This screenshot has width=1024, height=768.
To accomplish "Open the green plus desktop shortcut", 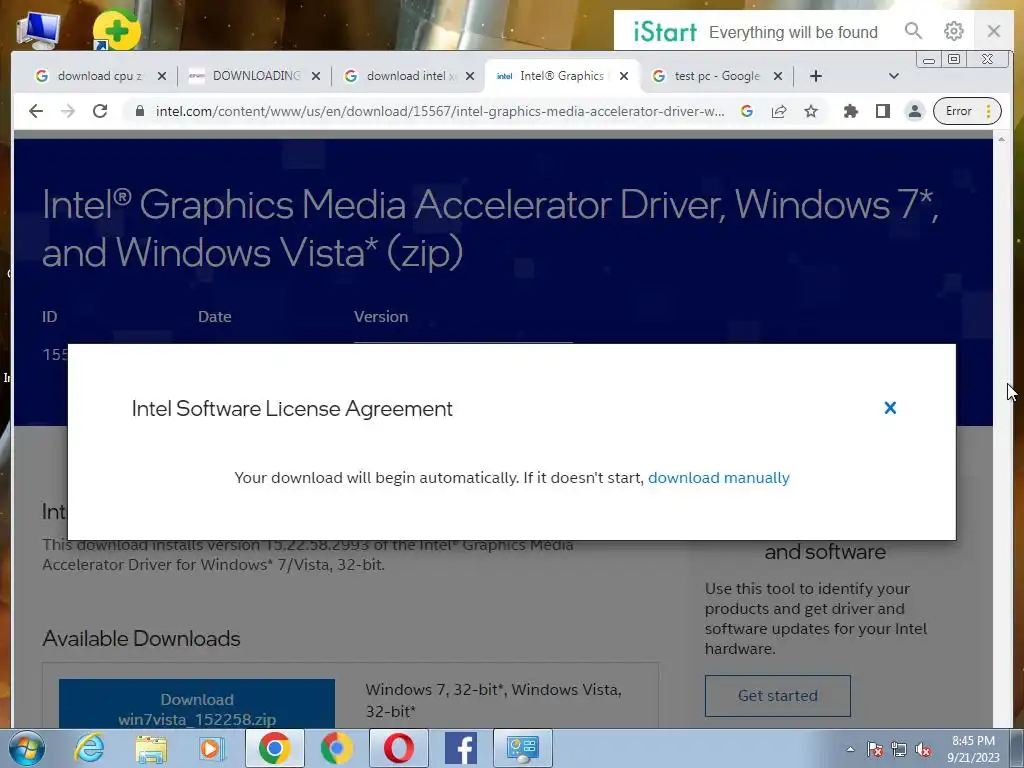I will pos(116,29).
